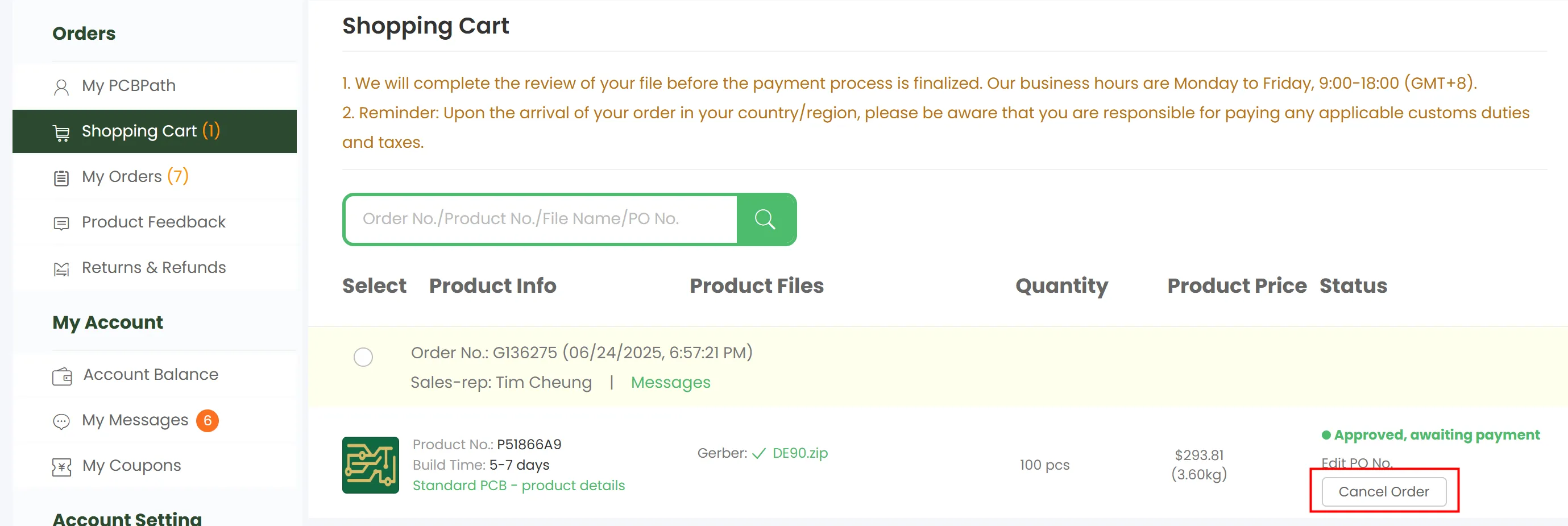Download the DE90.zip Gerber file
The height and width of the screenshot is (526, 1568).
[800, 453]
